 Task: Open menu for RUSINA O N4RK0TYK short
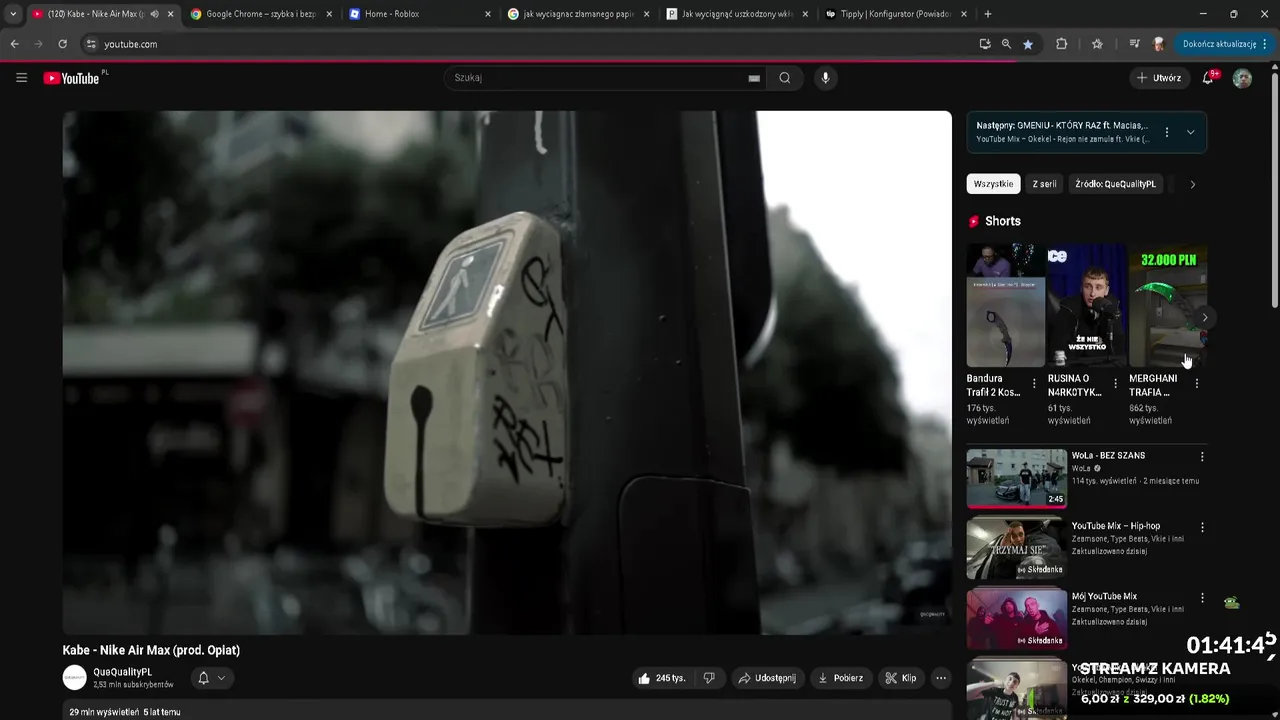point(1115,383)
